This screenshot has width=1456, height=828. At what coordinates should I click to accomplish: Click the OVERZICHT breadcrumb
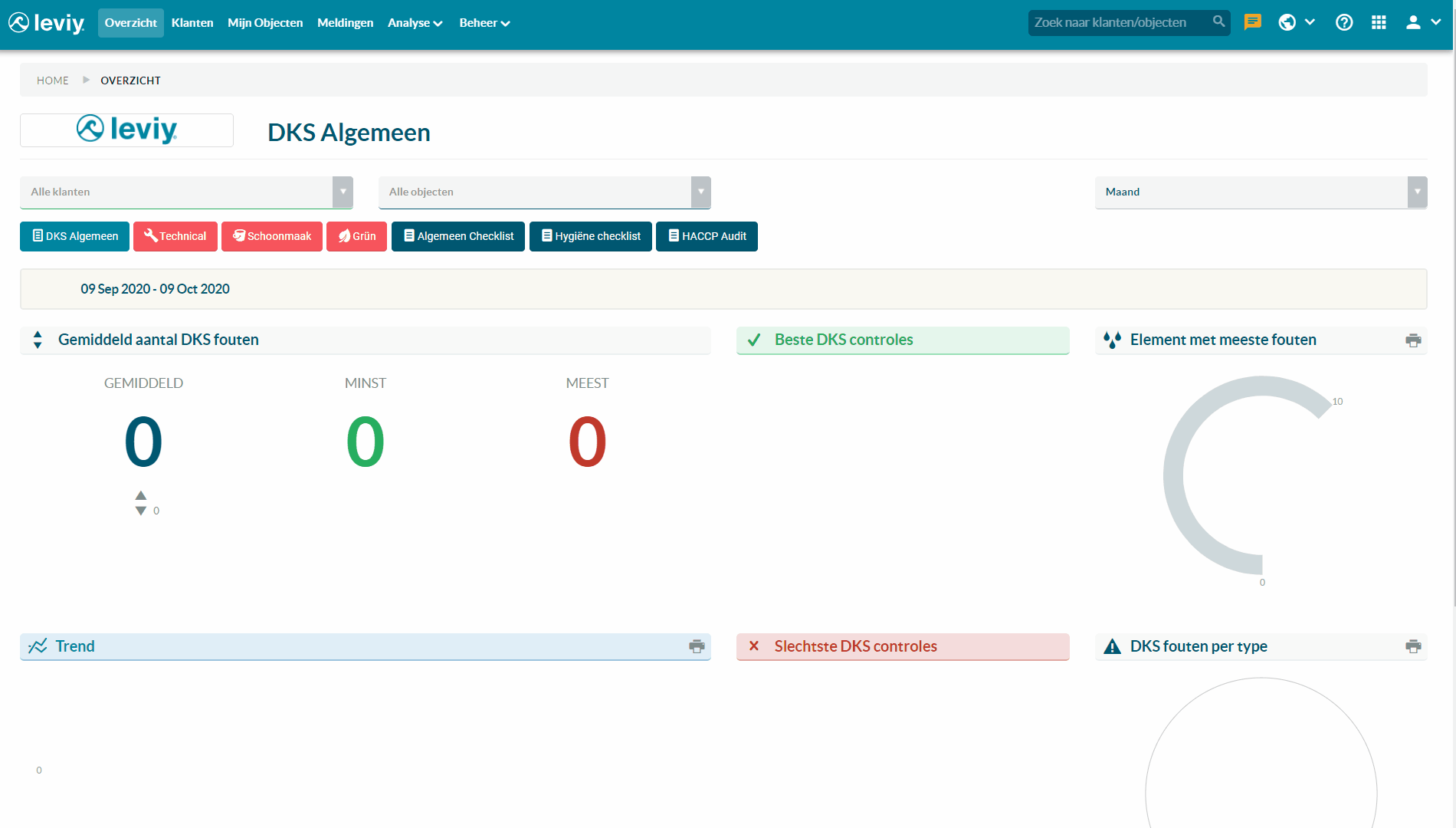tap(130, 80)
